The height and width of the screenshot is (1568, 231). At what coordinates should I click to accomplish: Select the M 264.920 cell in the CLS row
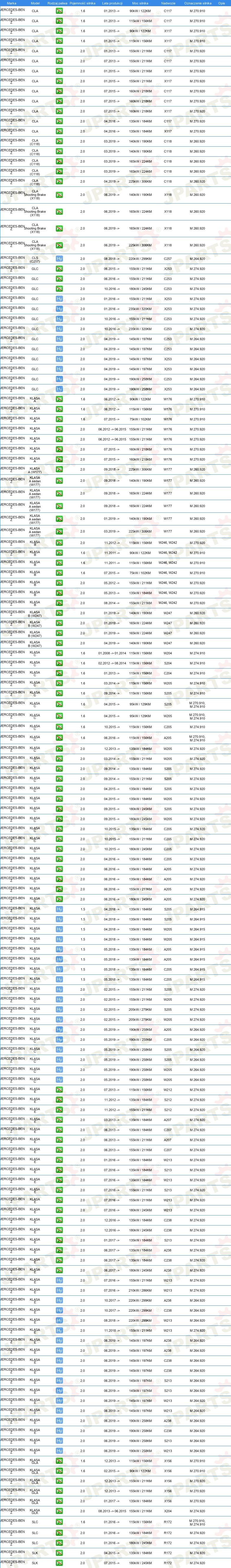click(x=198, y=259)
